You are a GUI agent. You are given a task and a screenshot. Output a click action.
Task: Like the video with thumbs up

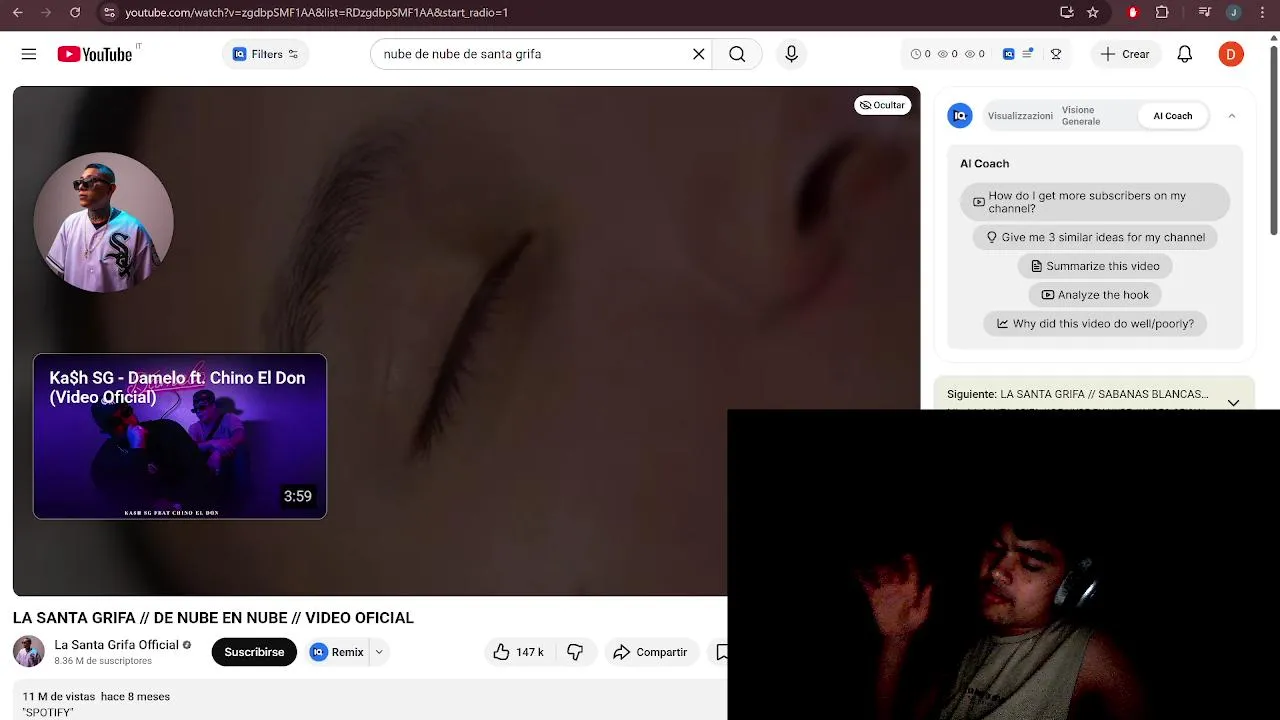click(x=518, y=652)
